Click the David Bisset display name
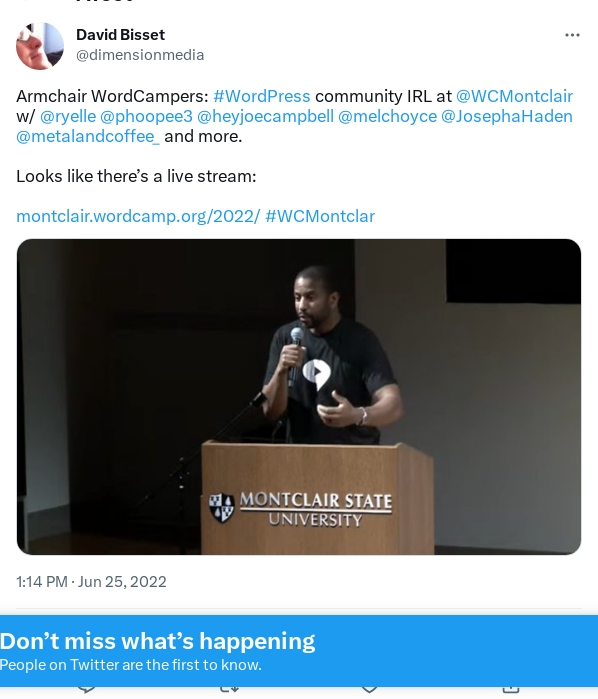This screenshot has height=699, width=598. [120, 35]
